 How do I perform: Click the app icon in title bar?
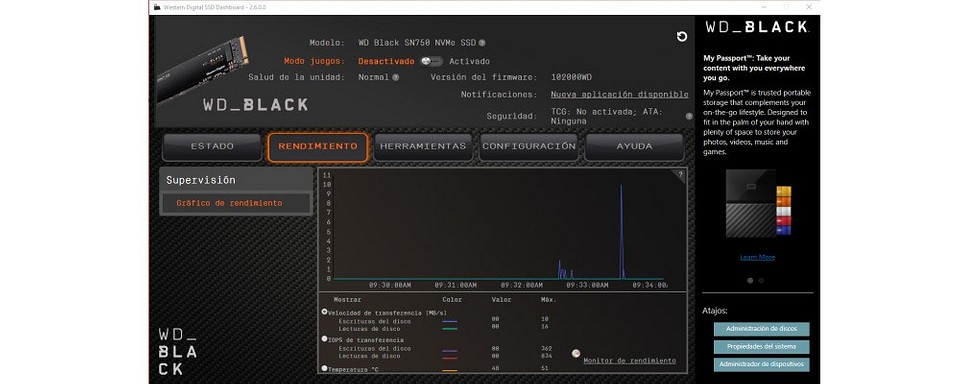coord(157,7)
